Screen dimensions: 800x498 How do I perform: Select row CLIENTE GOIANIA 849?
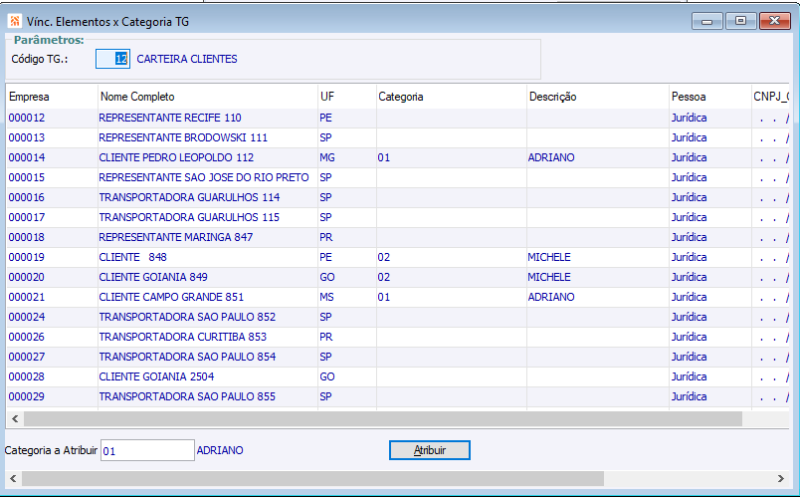tap(398, 277)
